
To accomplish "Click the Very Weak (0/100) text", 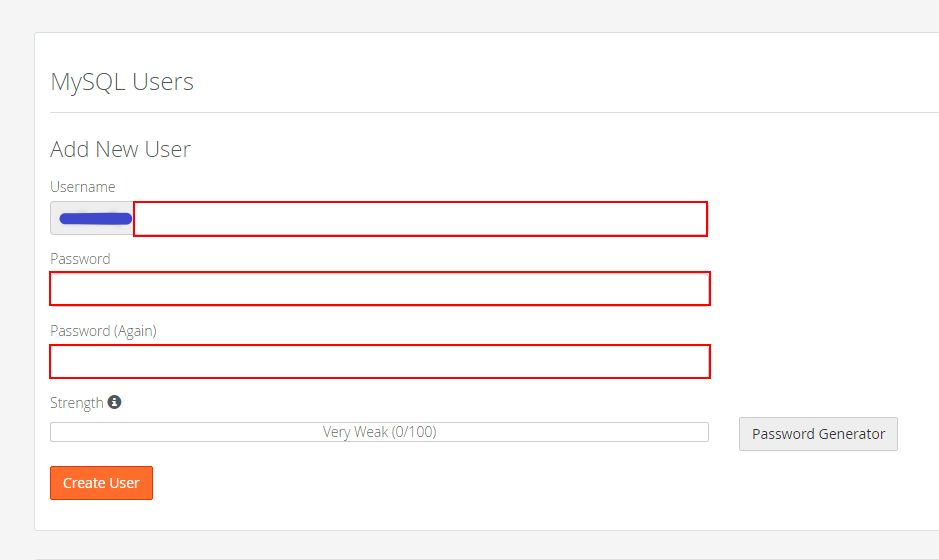I will point(379,432).
